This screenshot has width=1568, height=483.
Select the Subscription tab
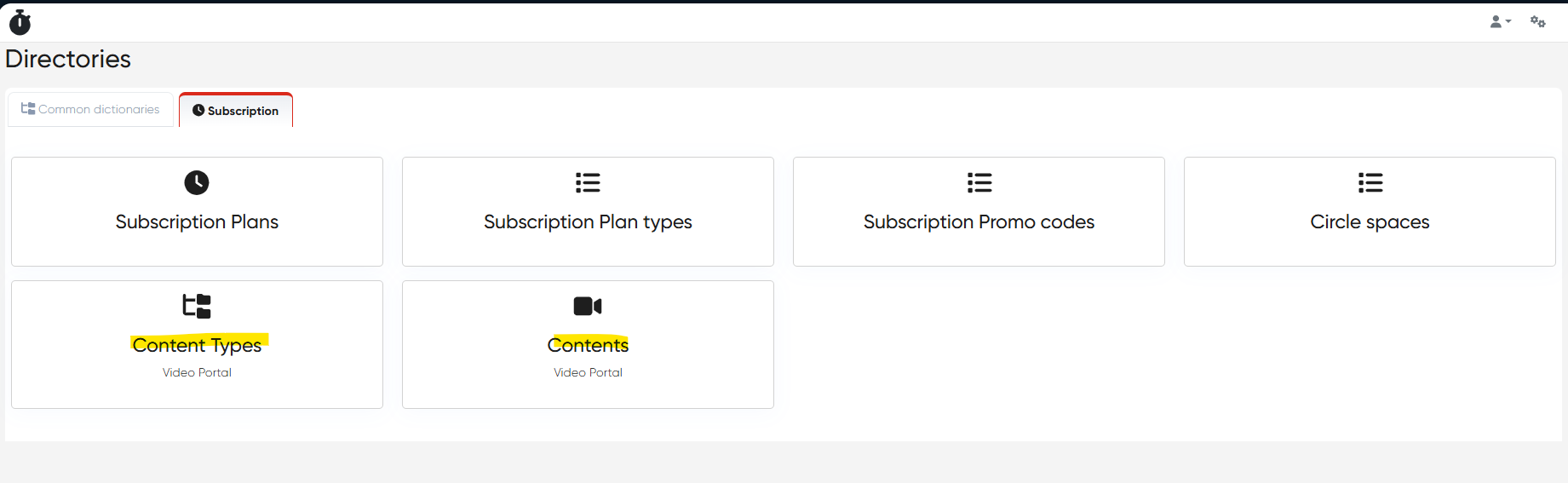coord(236,111)
